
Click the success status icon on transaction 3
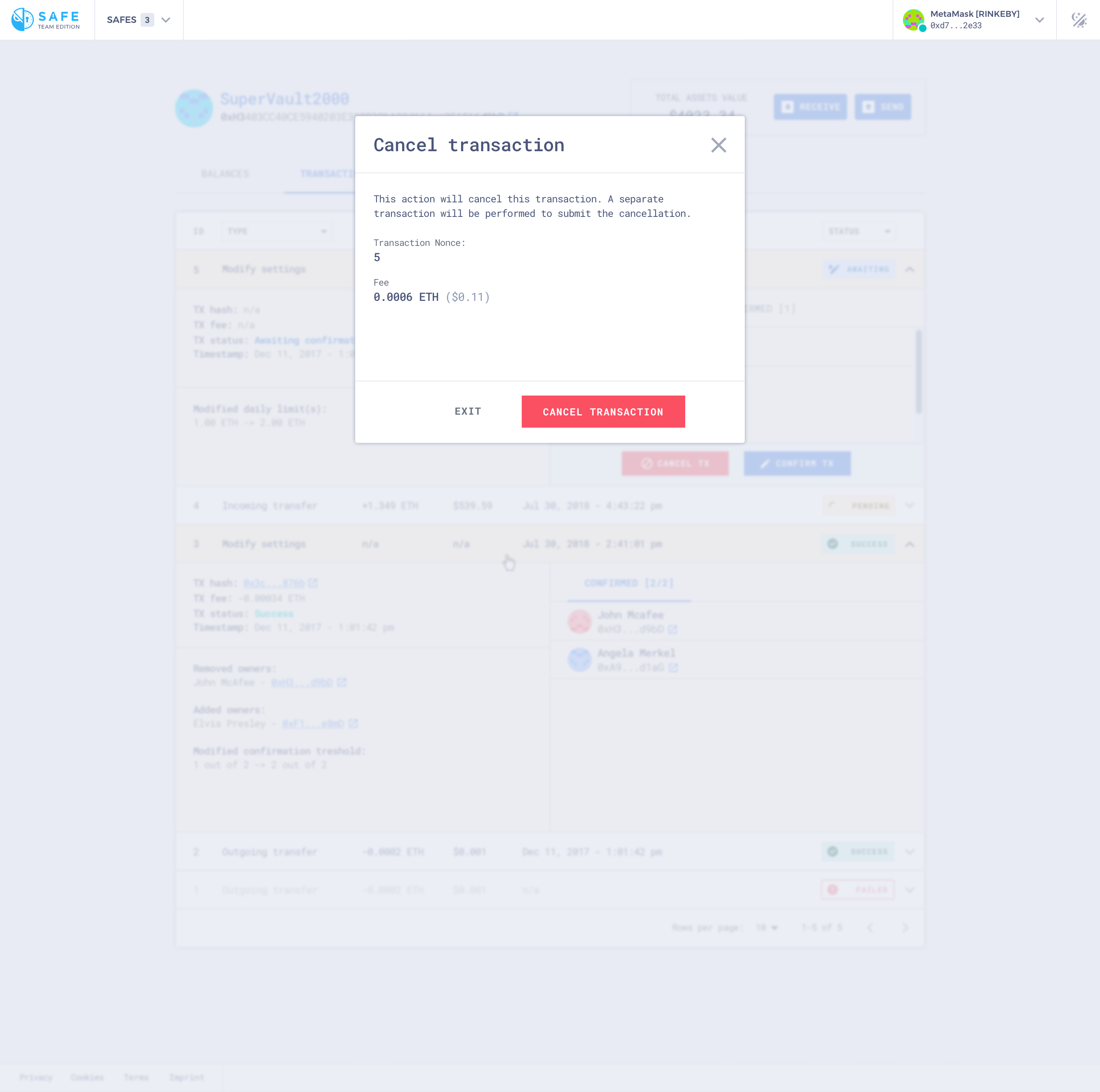point(831,544)
